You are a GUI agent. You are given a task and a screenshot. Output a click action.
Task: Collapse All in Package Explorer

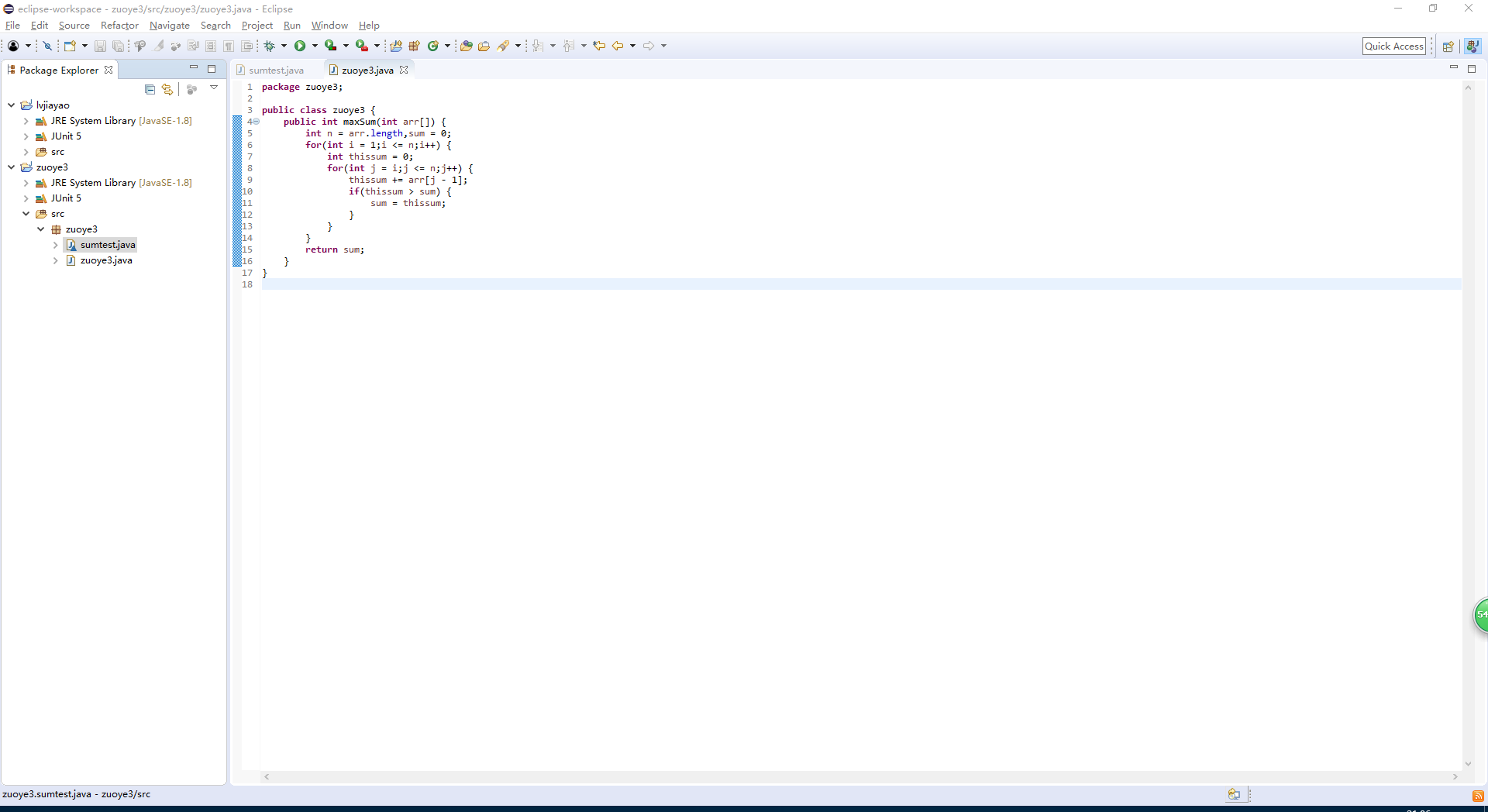click(x=150, y=89)
